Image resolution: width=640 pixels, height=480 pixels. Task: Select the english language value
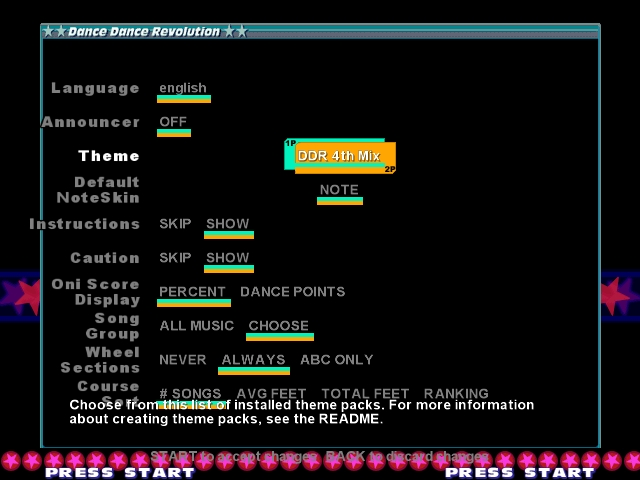(183, 88)
